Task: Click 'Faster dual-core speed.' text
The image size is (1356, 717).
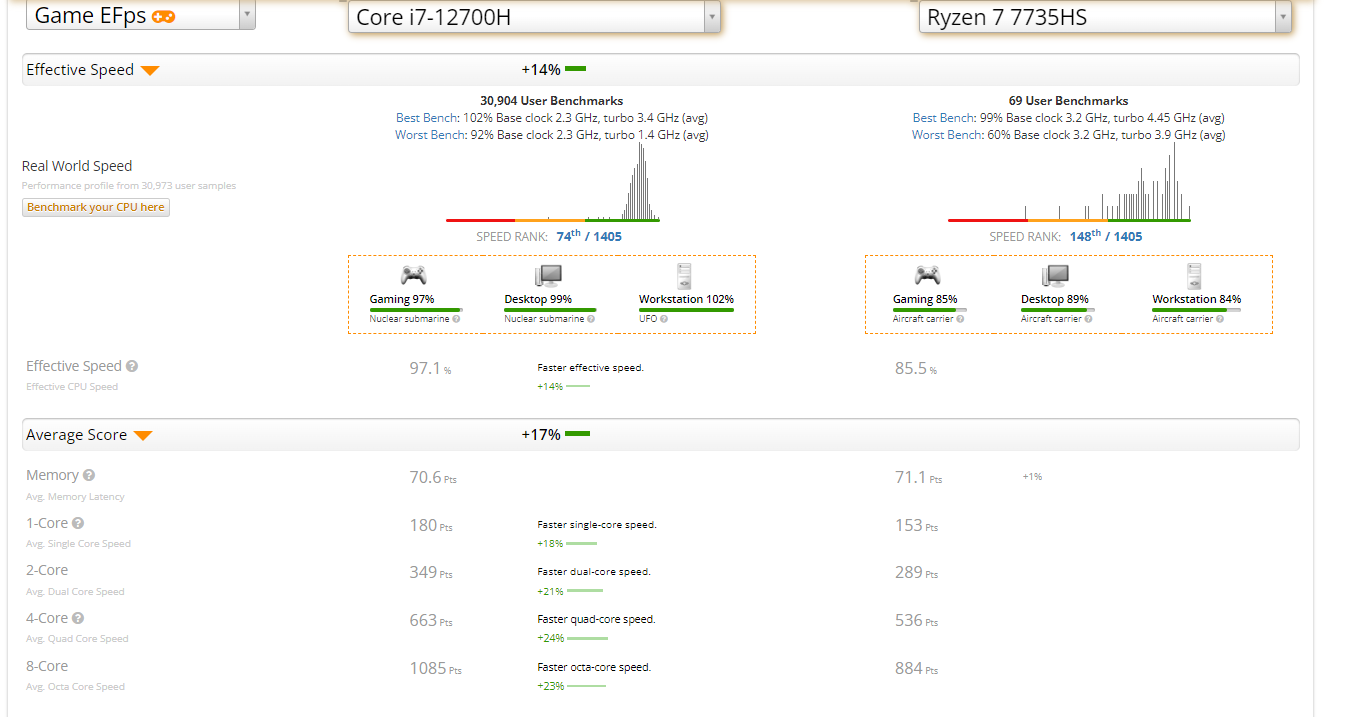Action: tap(594, 572)
